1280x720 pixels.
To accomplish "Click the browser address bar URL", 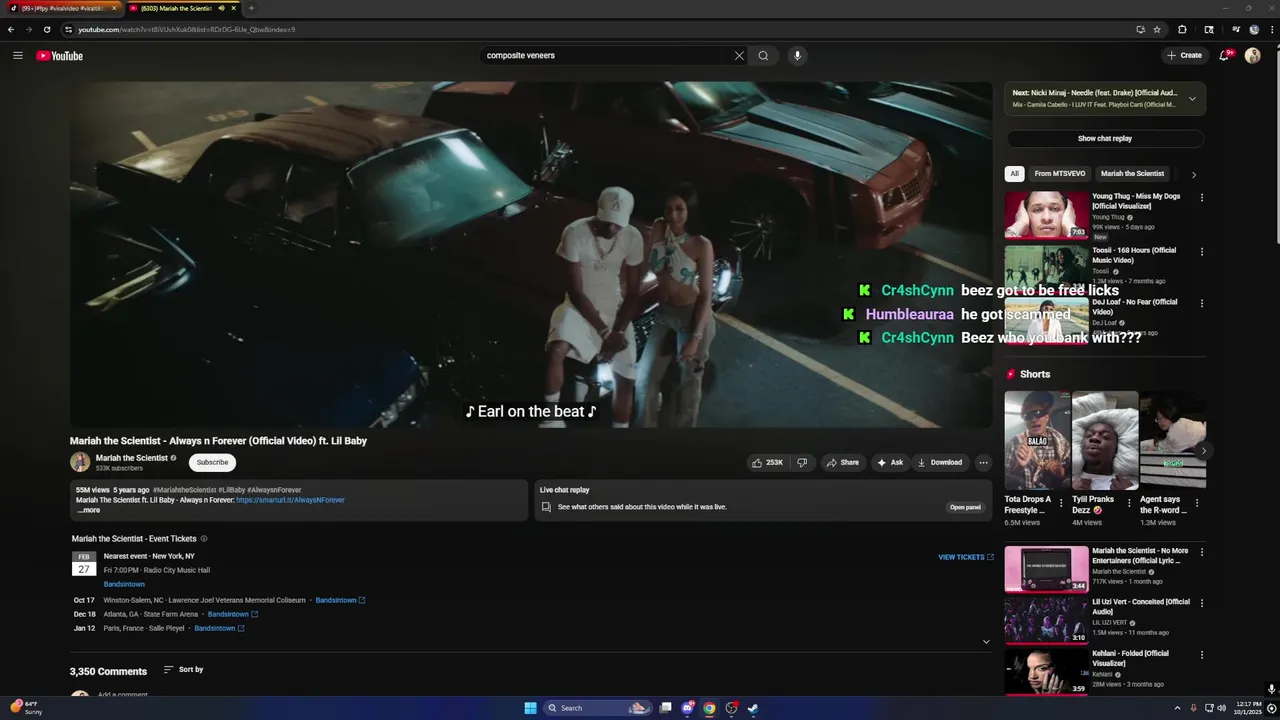I will coord(187,29).
